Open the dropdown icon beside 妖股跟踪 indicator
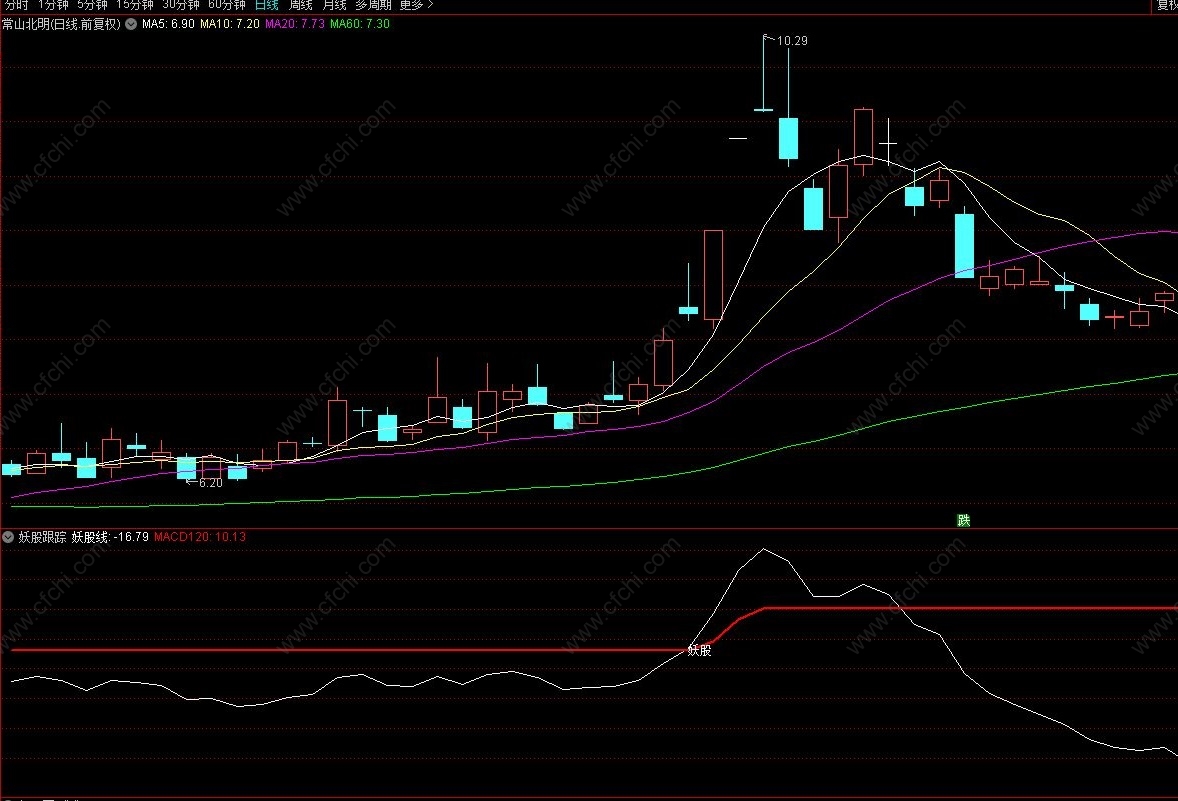1178x801 pixels. coord(8,537)
